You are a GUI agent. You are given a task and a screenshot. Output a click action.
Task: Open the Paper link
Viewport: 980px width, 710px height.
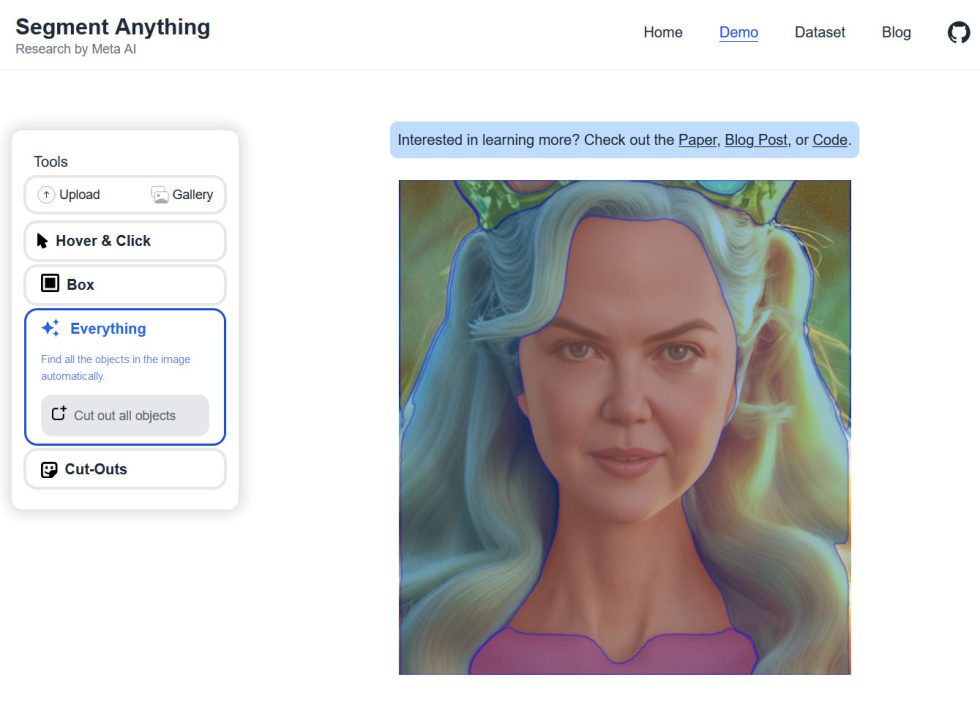(697, 140)
